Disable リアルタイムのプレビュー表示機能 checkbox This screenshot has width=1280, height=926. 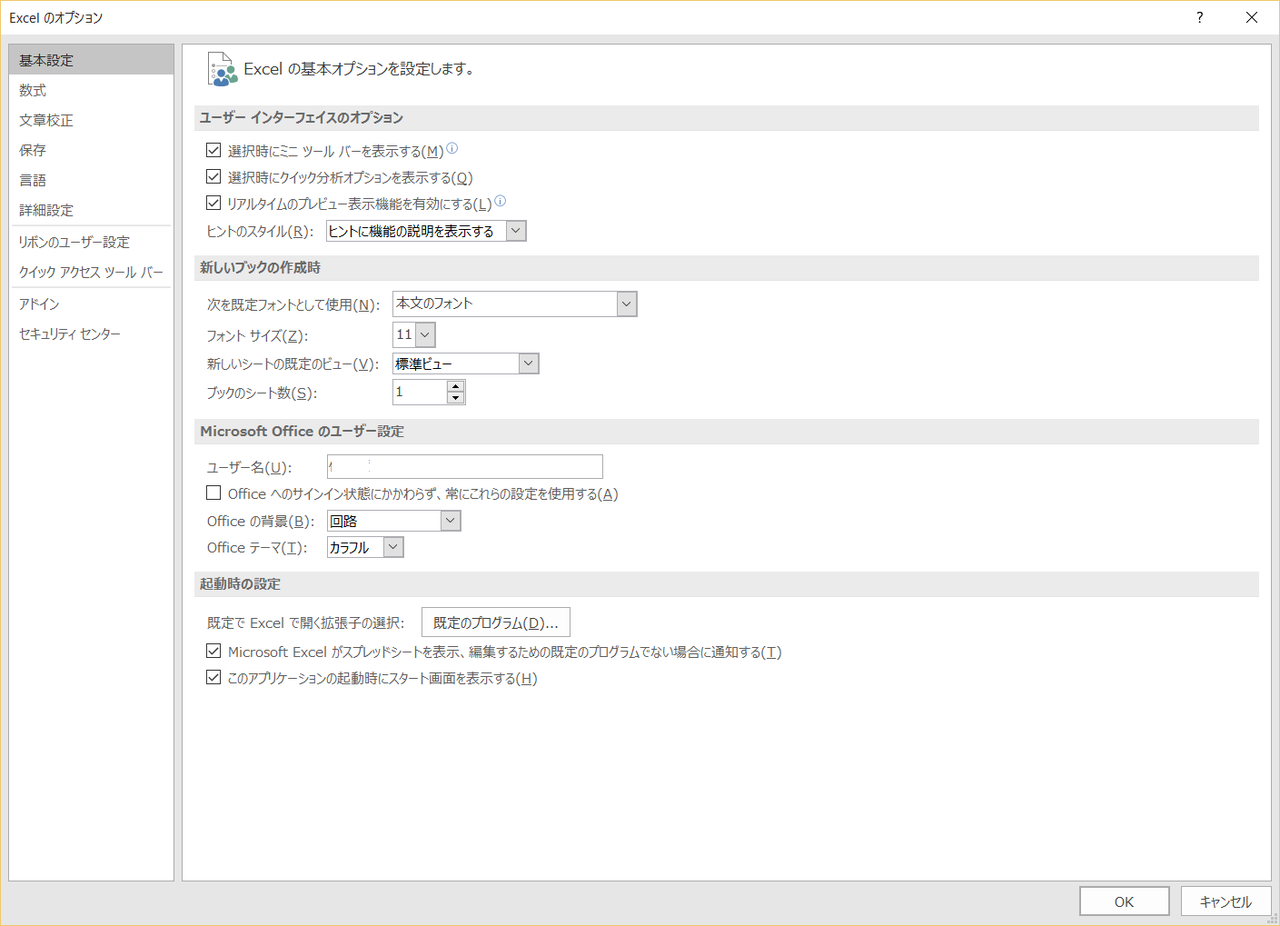tap(212, 203)
